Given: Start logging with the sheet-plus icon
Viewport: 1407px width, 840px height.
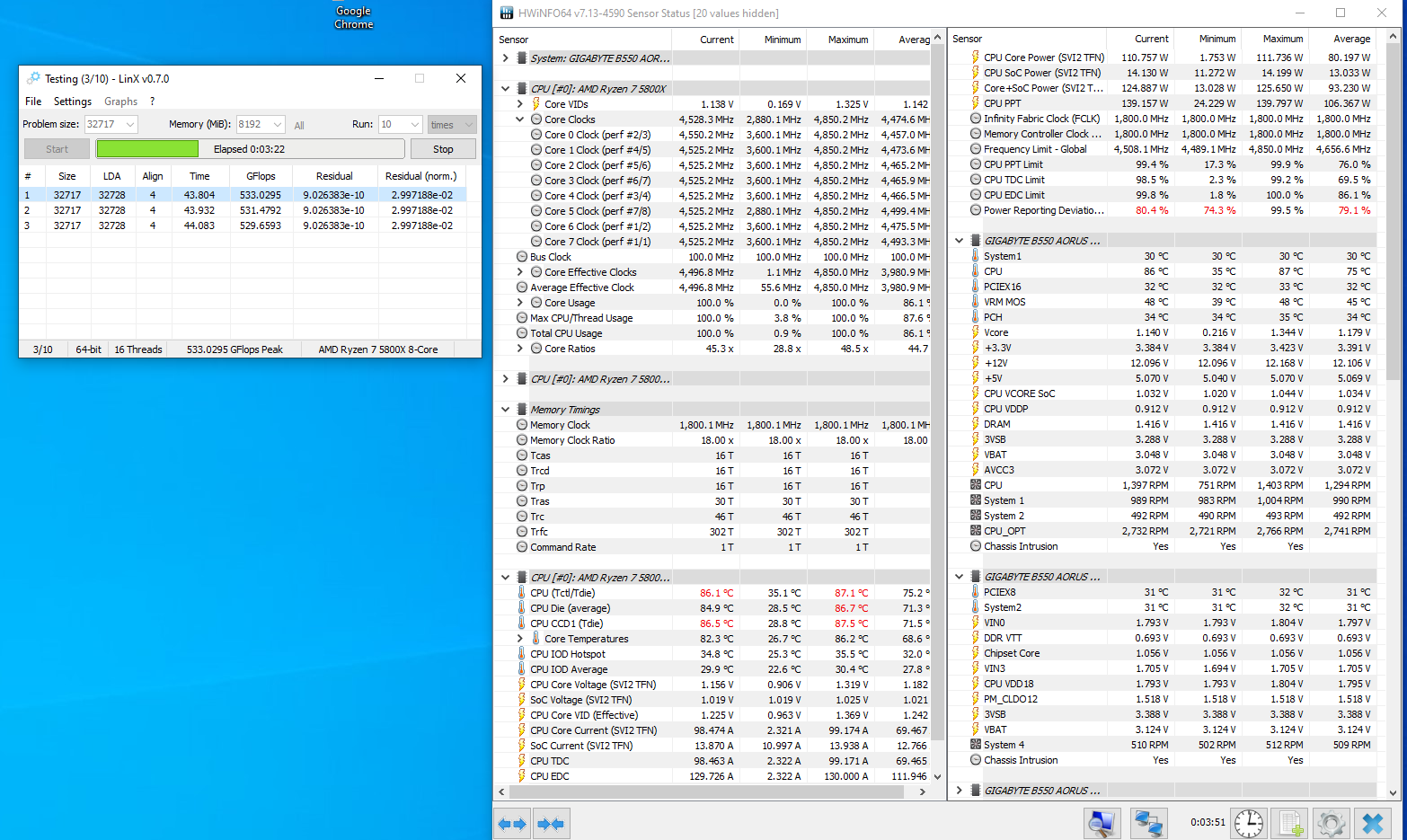Looking at the screenshot, I should point(1290,823).
